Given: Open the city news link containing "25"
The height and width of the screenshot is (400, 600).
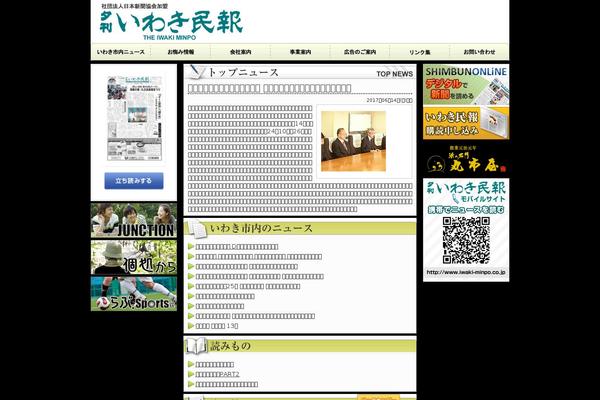Looking at the screenshot, I should (248, 286).
